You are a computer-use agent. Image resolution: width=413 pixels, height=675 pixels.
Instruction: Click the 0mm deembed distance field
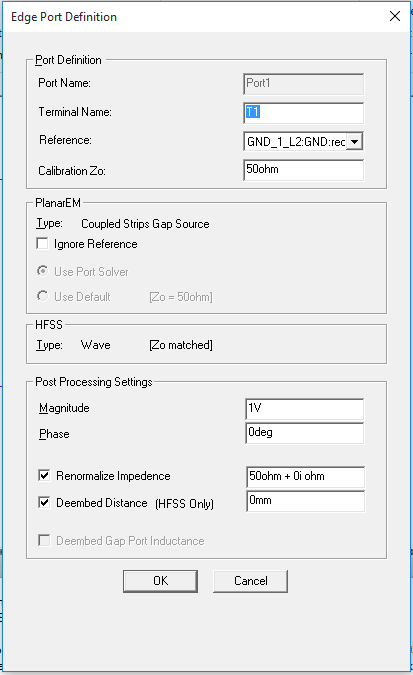(305, 501)
